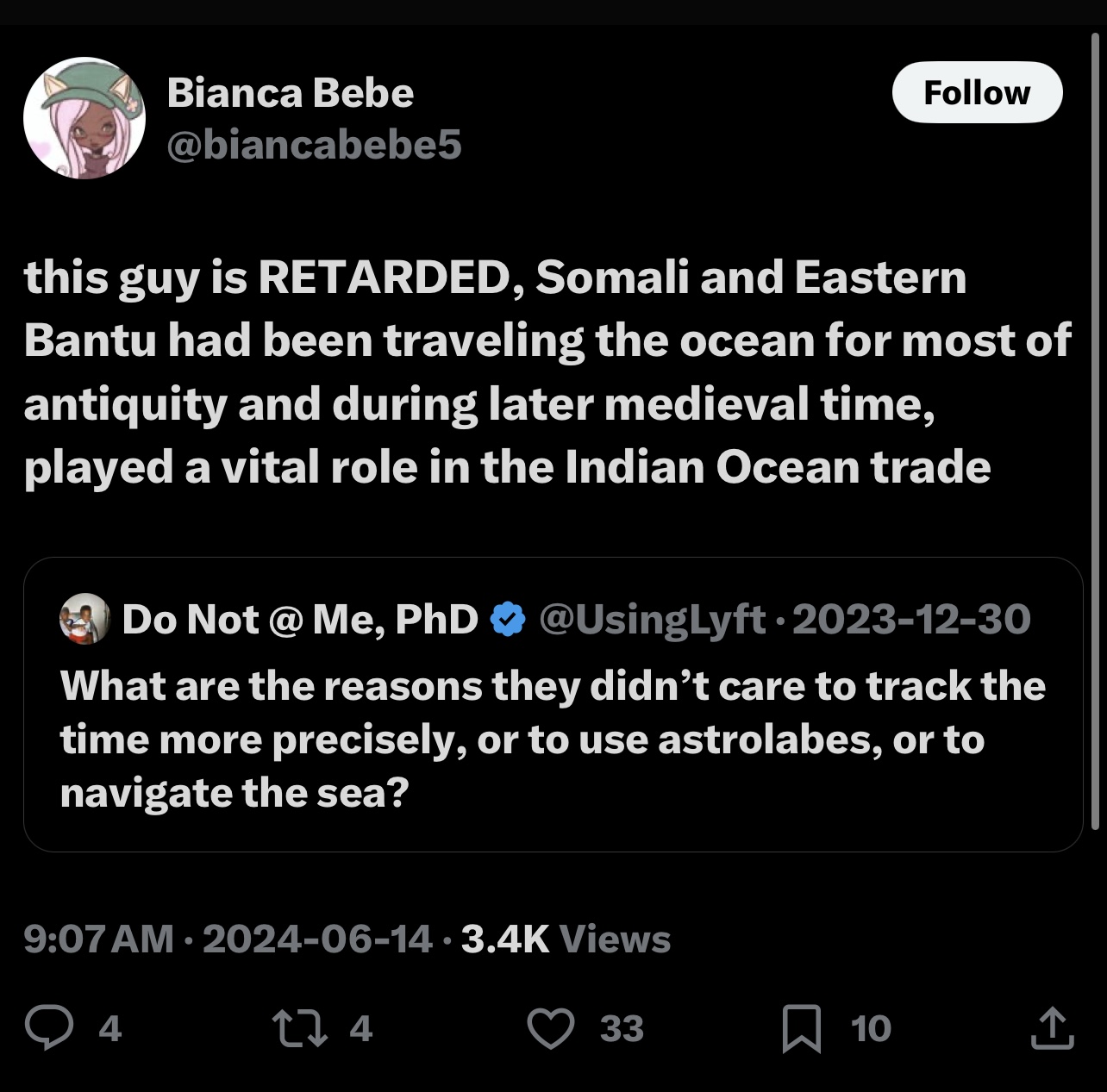Screen dimensions: 1107x1092
Task: Bookmark the tweet with the bookmark icon
Action: click(801, 1029)
